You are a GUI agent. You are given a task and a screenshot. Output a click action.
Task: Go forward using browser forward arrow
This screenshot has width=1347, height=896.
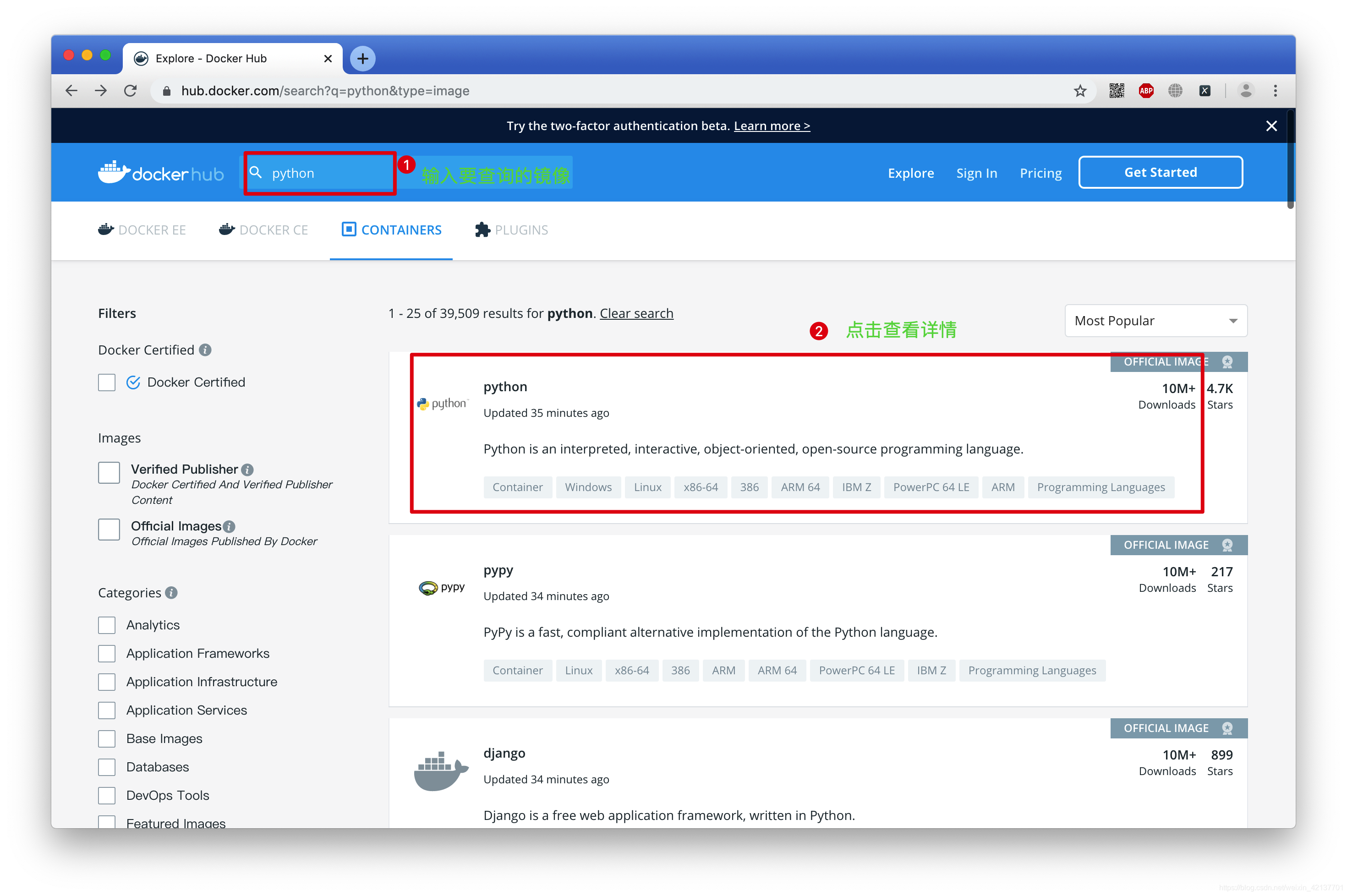(x=101, y=91)
